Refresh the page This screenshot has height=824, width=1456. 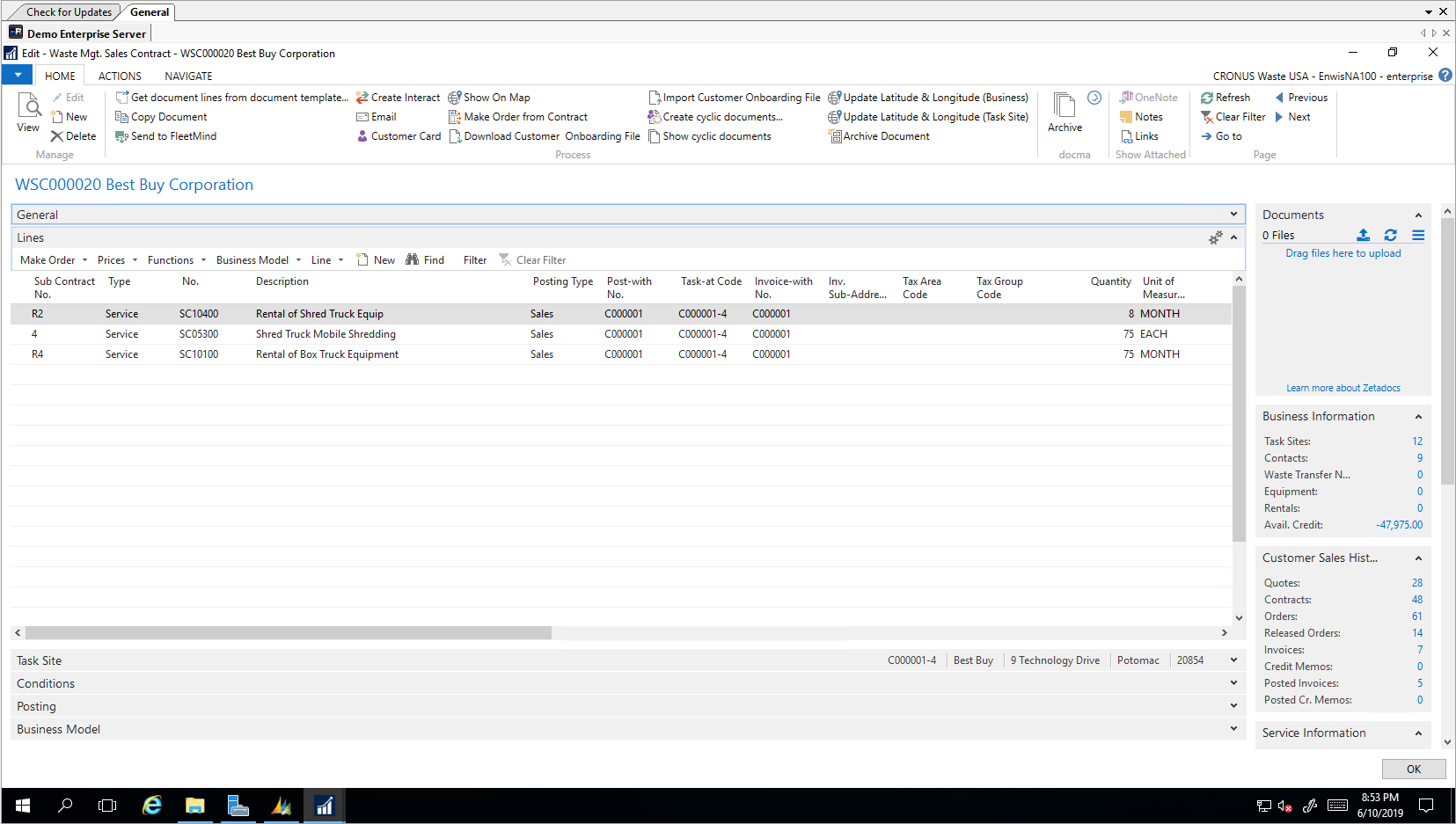pos(1225,98)
